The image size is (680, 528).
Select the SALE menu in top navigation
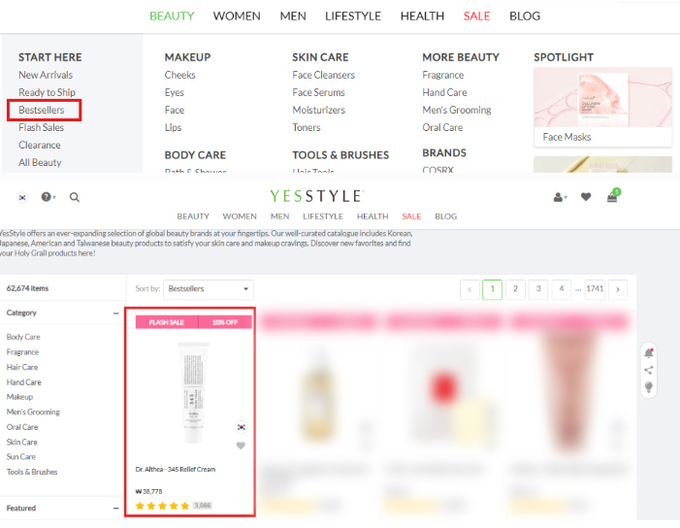(477, 16)
